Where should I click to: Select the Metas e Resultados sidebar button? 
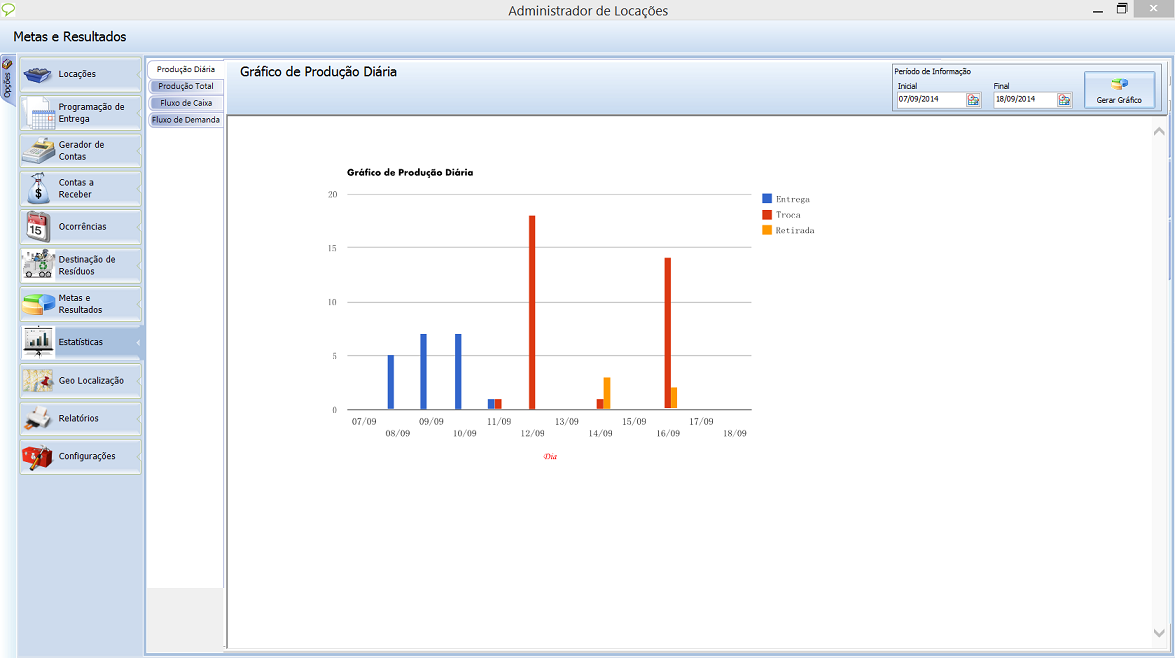coord(80,304)
